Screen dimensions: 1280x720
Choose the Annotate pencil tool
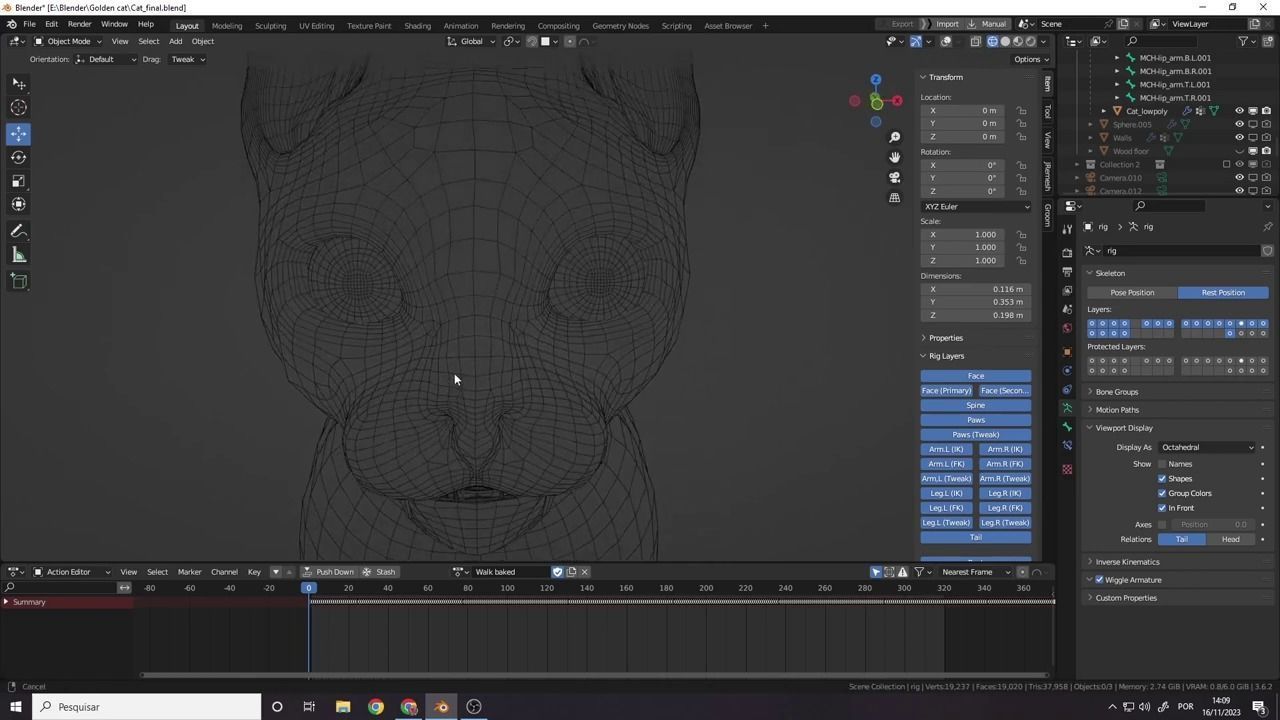19,231
